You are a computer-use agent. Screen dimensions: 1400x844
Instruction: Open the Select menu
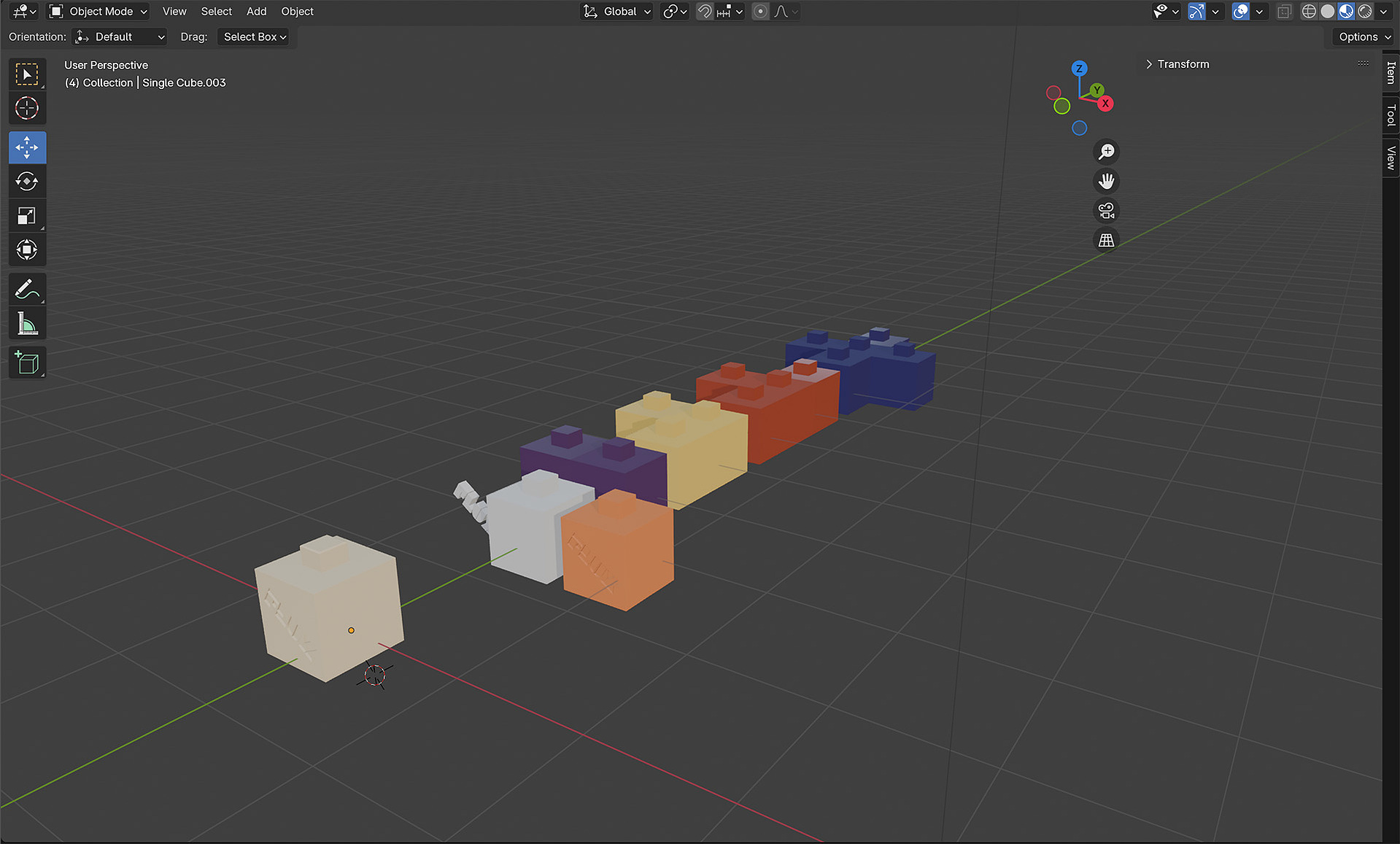tap(217, 11)
